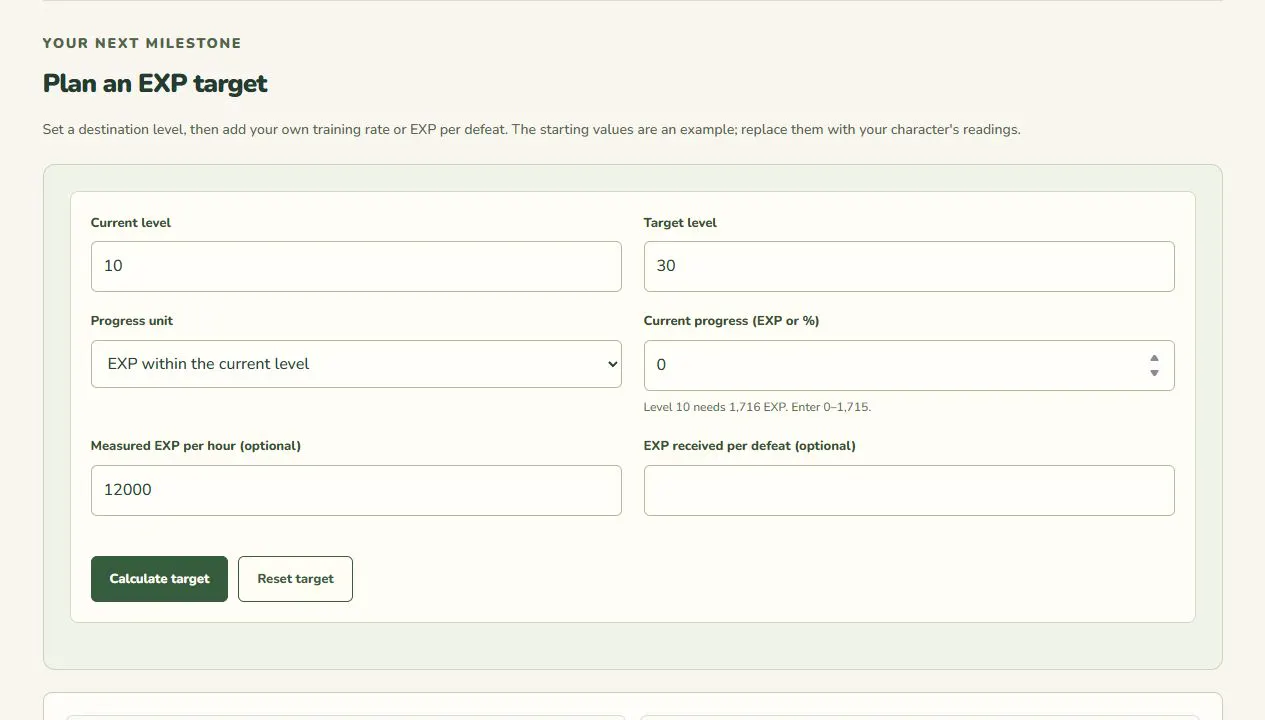This screenshot has width=1265, height=720.
Task: Click the 'Progress unit' label
Action: tap(132, 321)
